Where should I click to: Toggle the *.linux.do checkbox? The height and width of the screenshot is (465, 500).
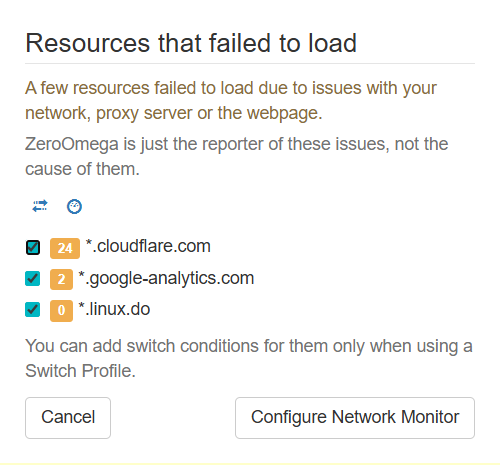click(x=32, y=309)
